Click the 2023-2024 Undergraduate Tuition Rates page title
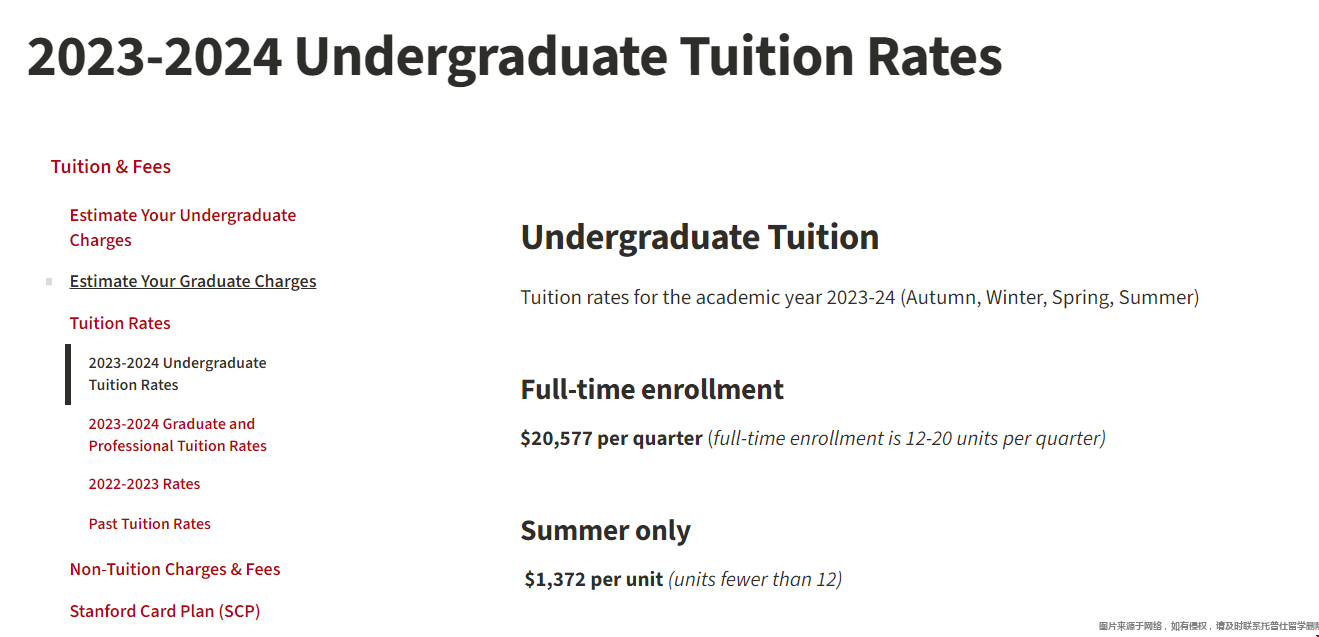Image resolution: width=1319 pixels, height=637 pixels. (x=514, y=57)
